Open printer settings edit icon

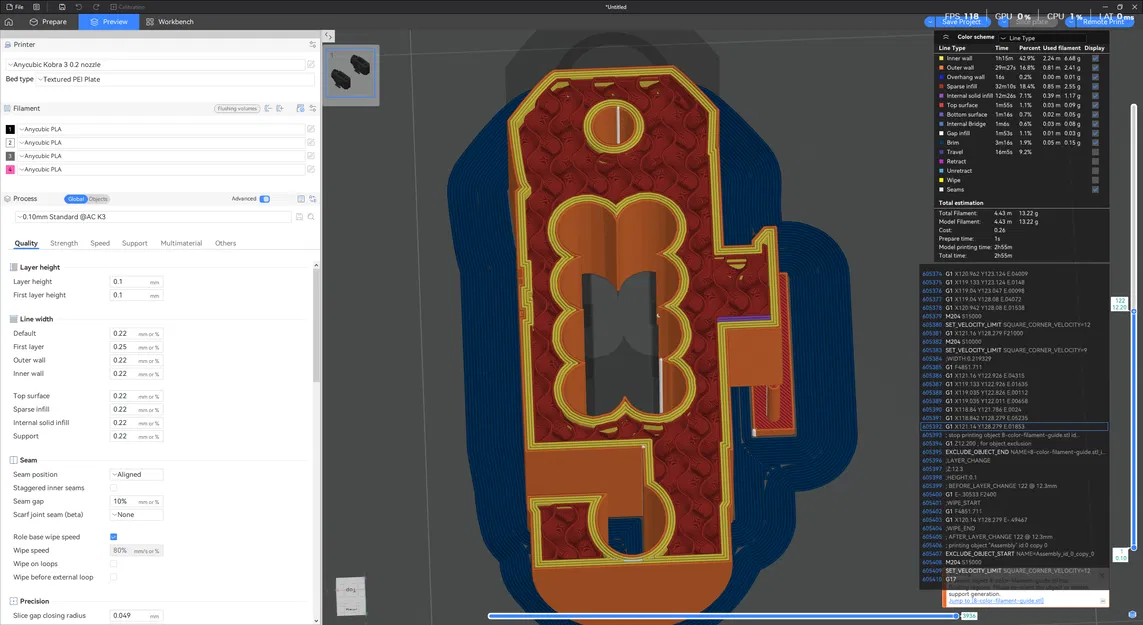[311, 64]
